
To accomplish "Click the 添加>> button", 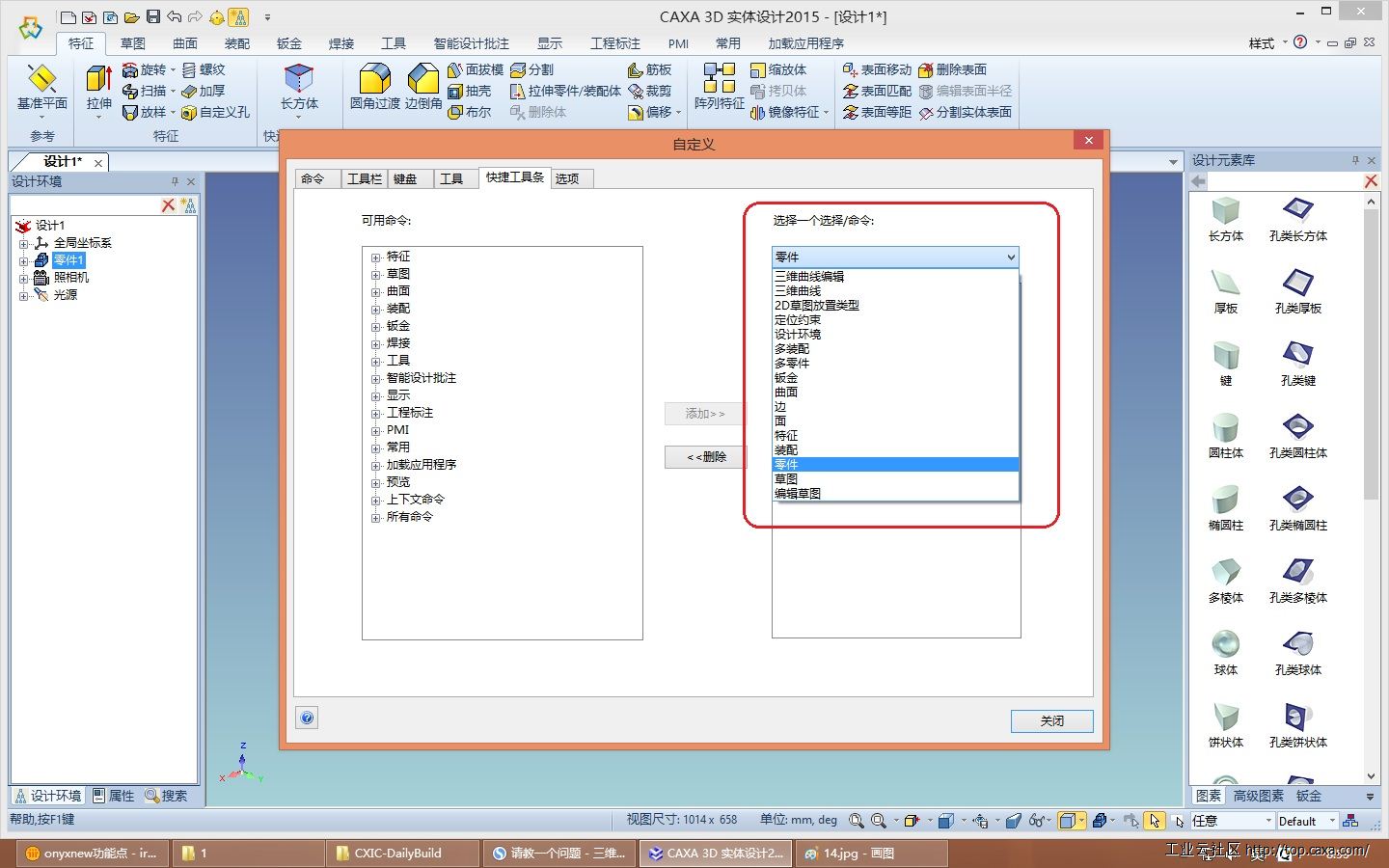I will coord(705,414).
